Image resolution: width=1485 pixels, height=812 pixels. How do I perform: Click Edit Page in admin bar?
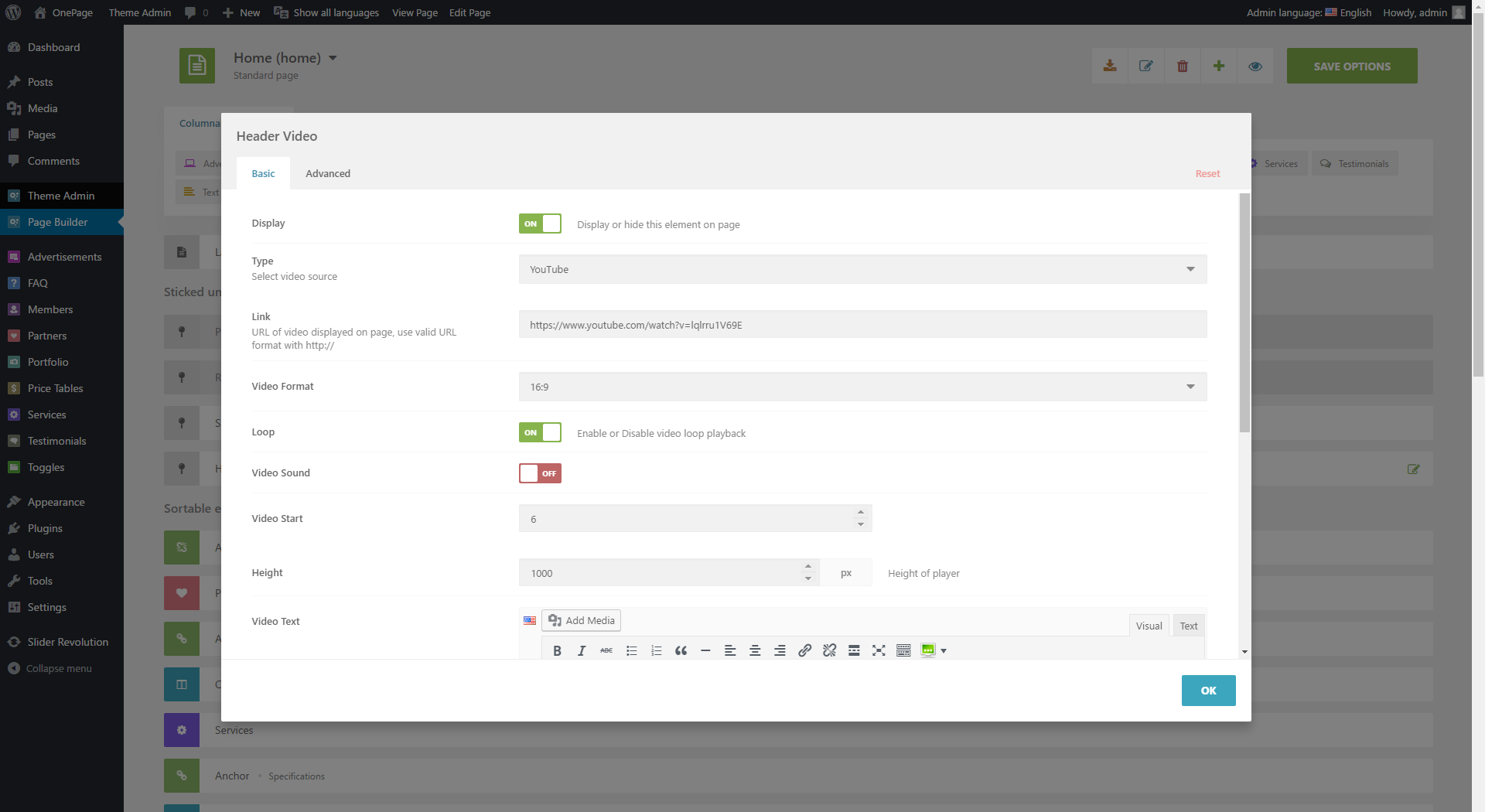pos(469,12)
